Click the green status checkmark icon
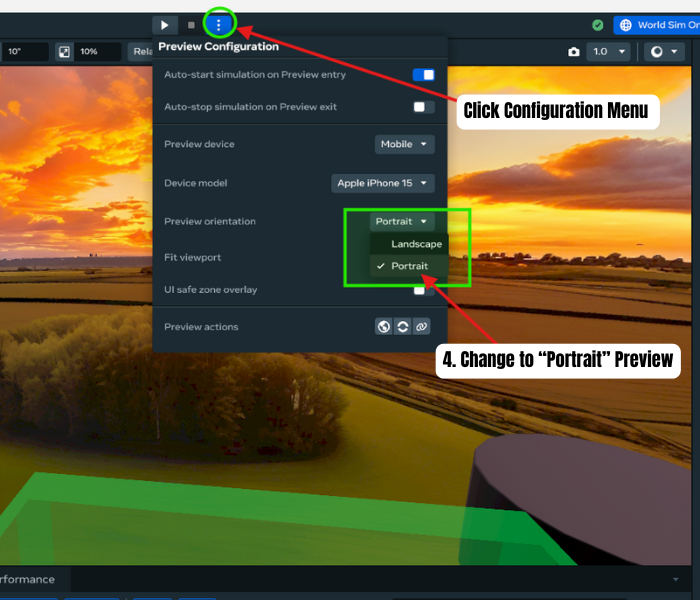700x600 pixels. [x=598, y=25]
